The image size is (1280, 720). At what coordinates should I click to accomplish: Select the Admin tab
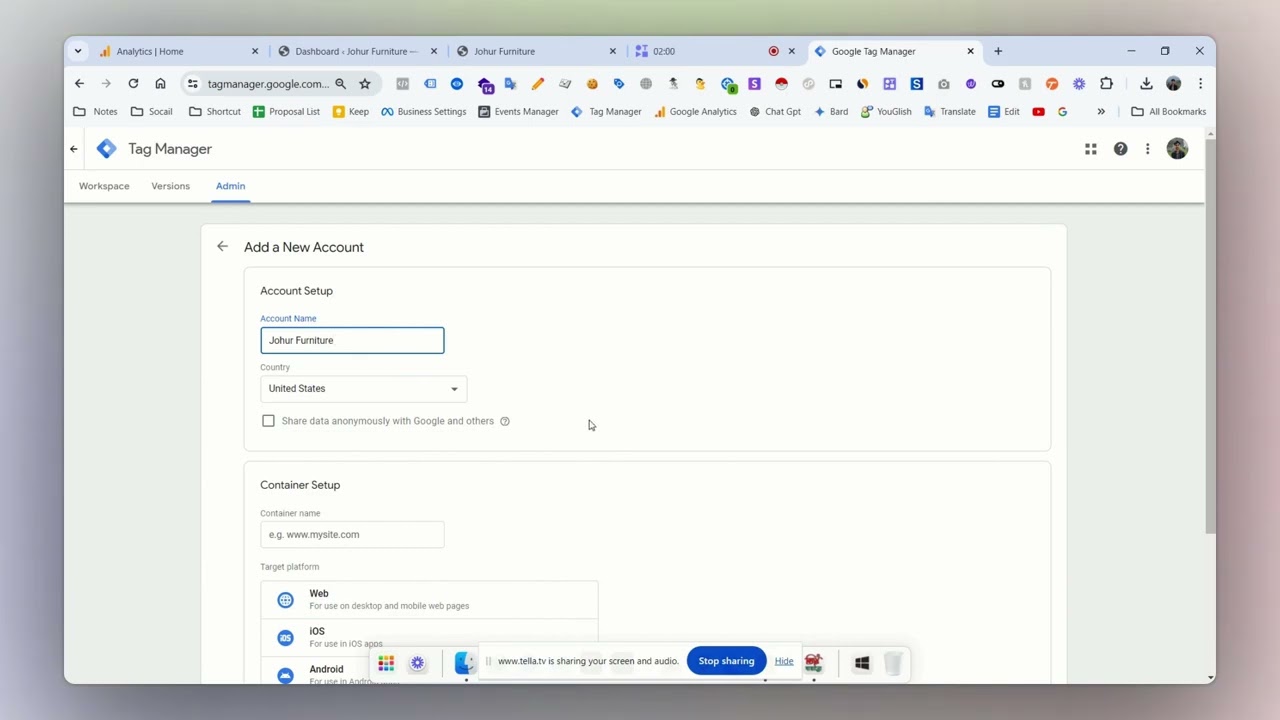[230, 186]
